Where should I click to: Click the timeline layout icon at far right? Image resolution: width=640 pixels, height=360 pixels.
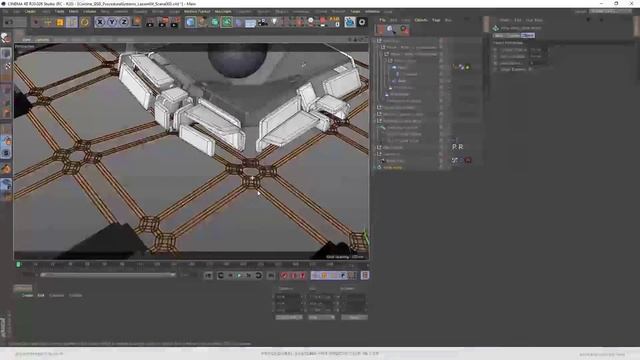click(x=365, y=276)
